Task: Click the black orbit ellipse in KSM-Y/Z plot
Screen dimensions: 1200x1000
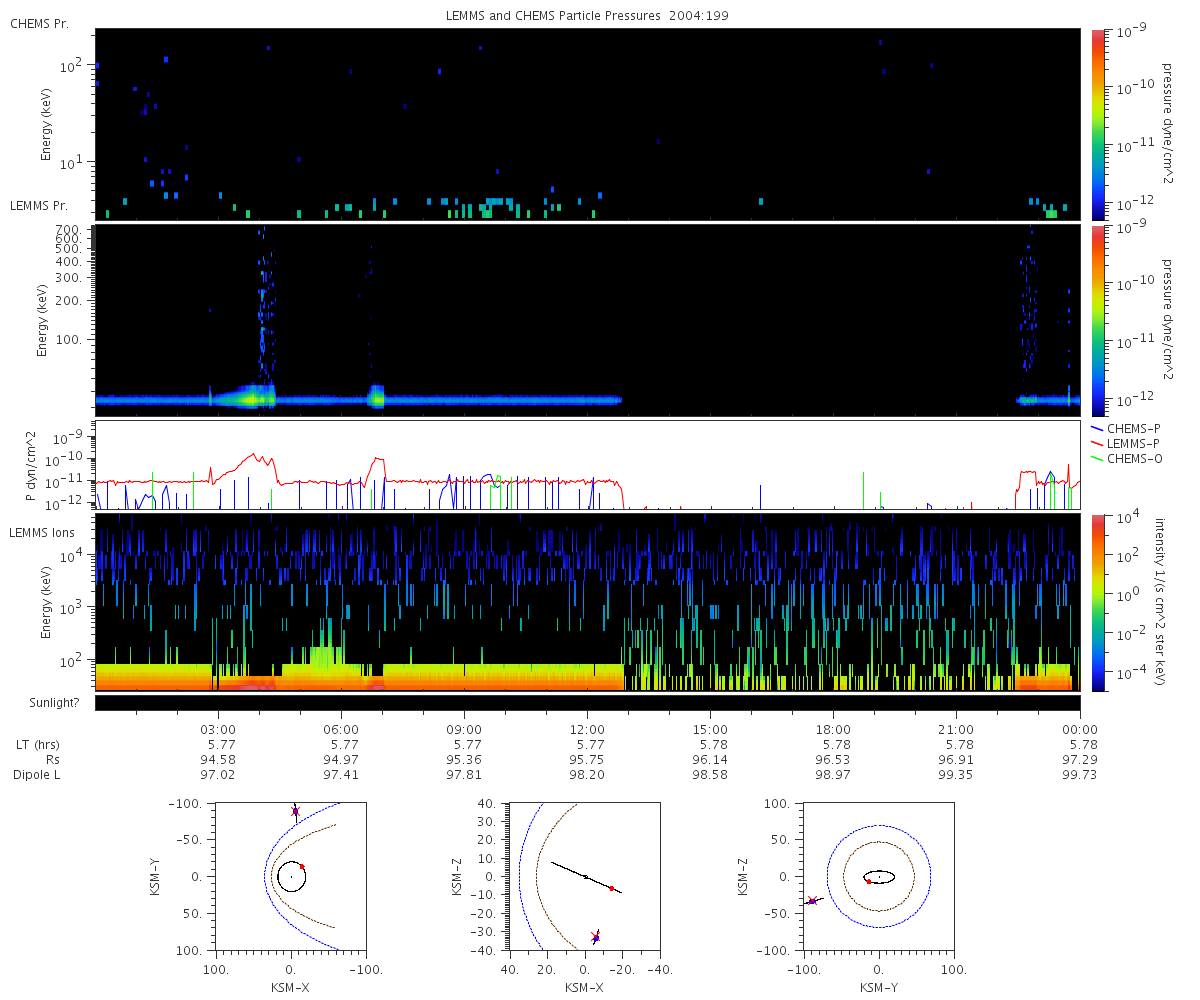Action: [x=879, y=877]
